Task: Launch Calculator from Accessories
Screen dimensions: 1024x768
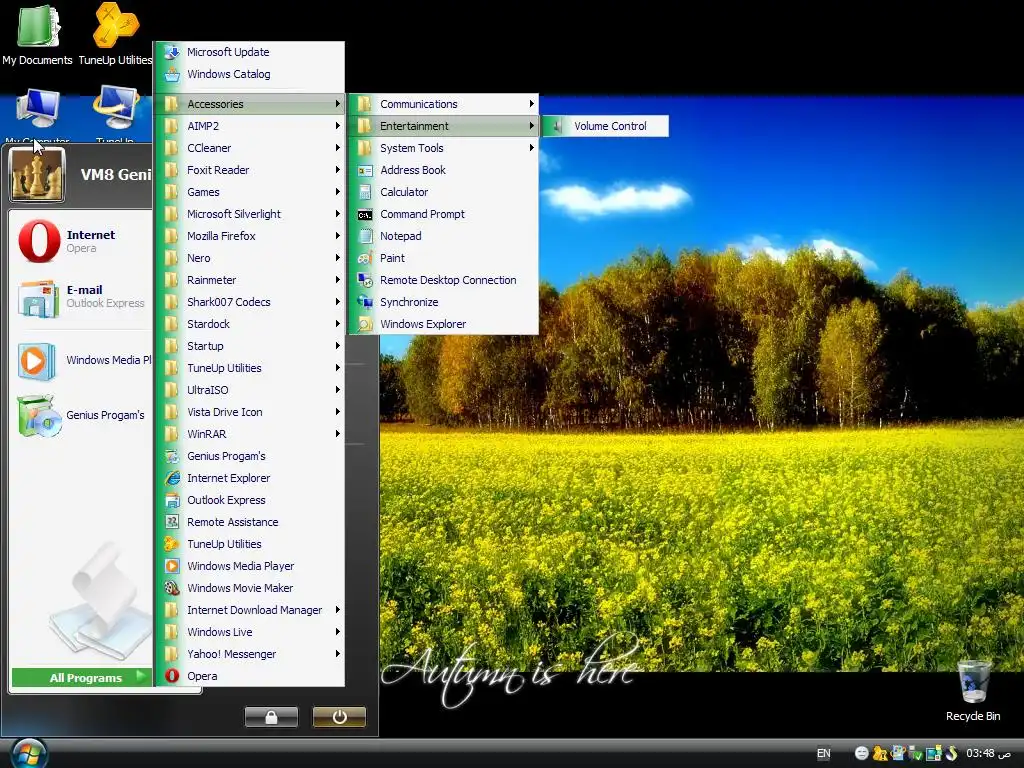Action: [x=444, y=192]
